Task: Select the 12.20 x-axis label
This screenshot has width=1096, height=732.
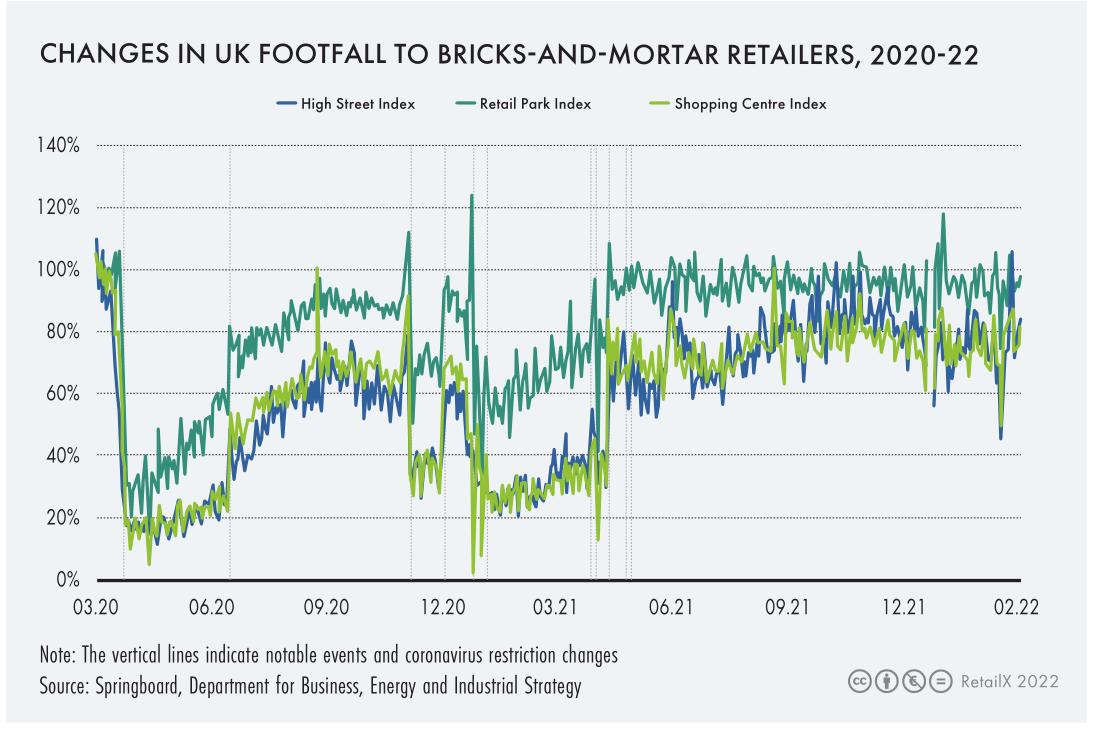Action: [x=442, y=607]
